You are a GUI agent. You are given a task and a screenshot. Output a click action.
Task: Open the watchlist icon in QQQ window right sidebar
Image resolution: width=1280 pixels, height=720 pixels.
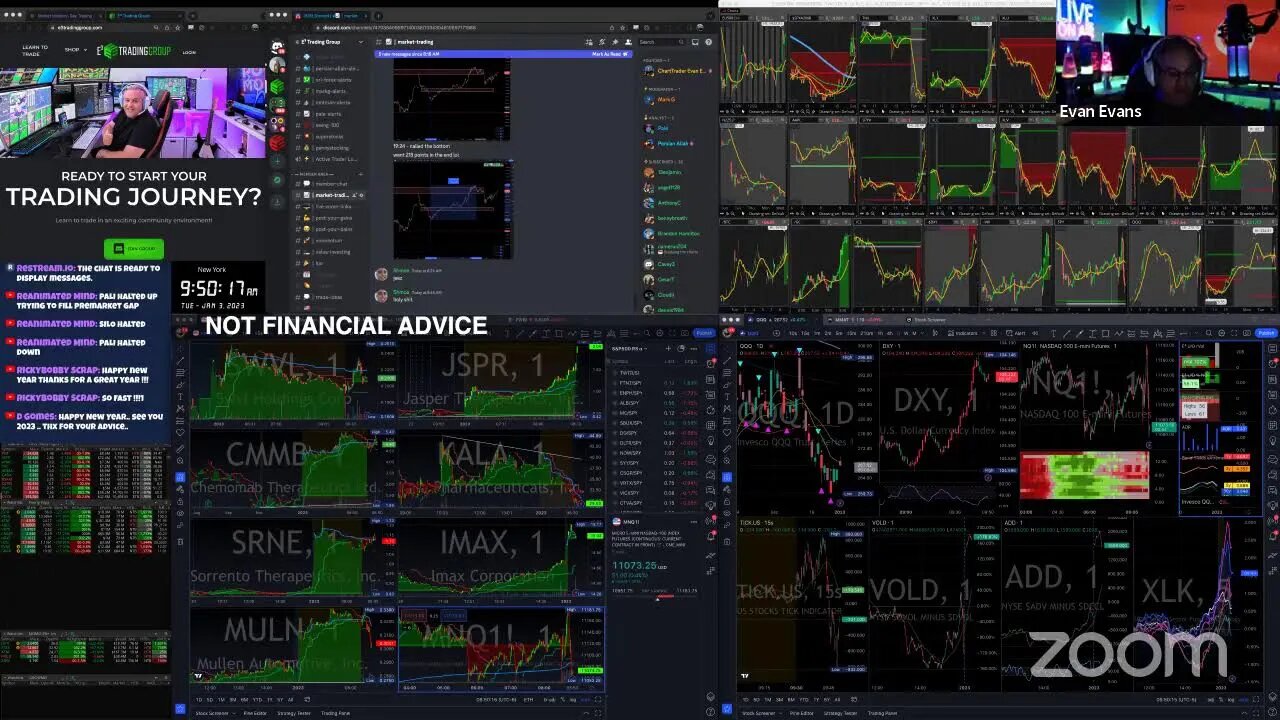[1272, 349]
